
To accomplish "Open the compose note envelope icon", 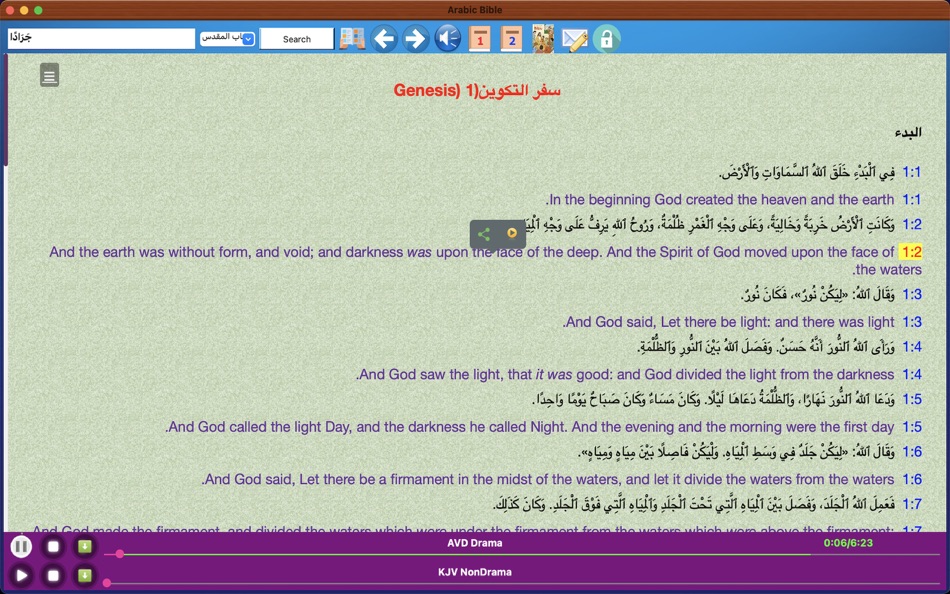I will click(x=575, y=38).
